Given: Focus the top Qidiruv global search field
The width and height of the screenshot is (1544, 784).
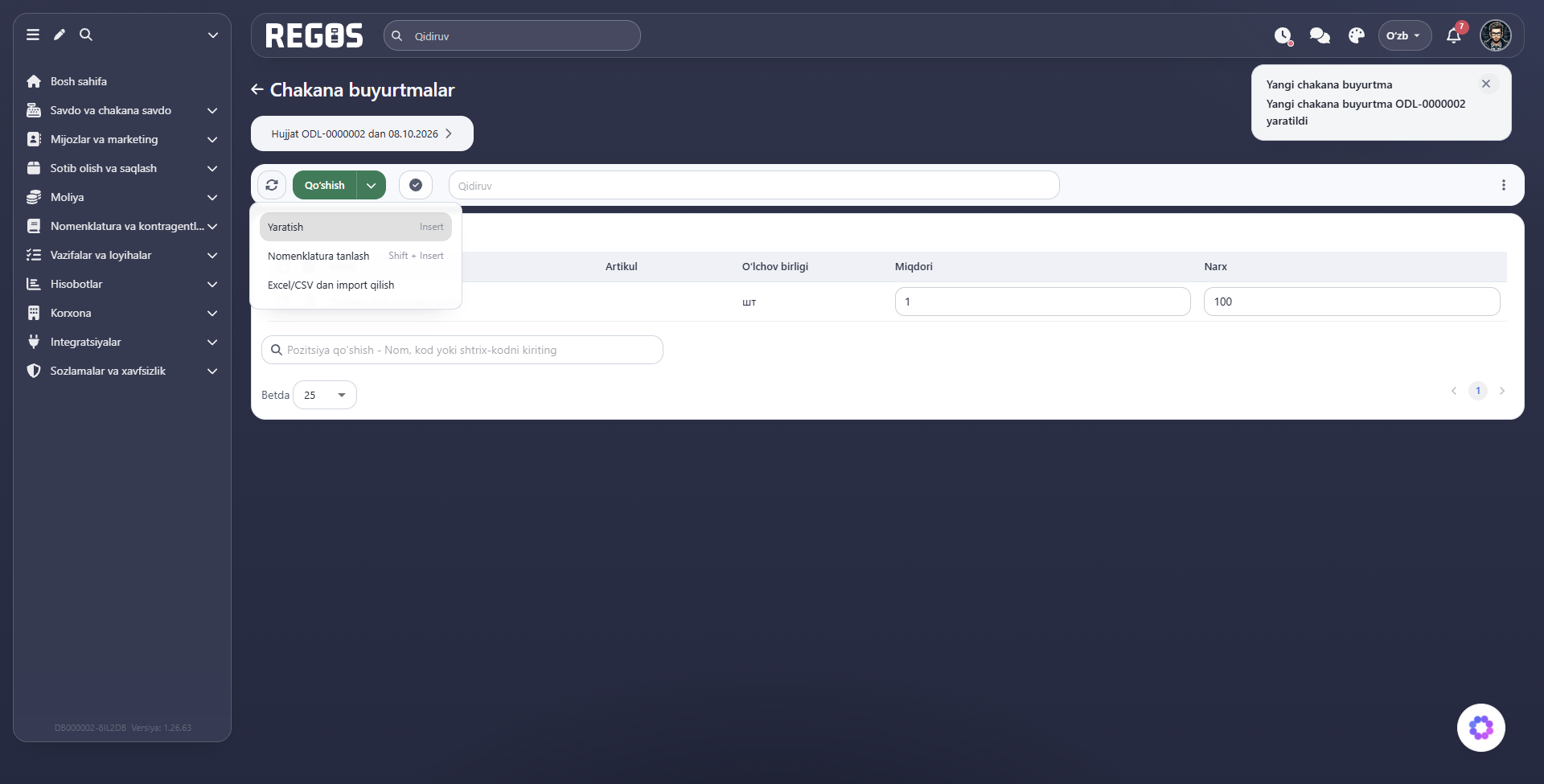Looking at the screenshot, I should coord(512,35).
